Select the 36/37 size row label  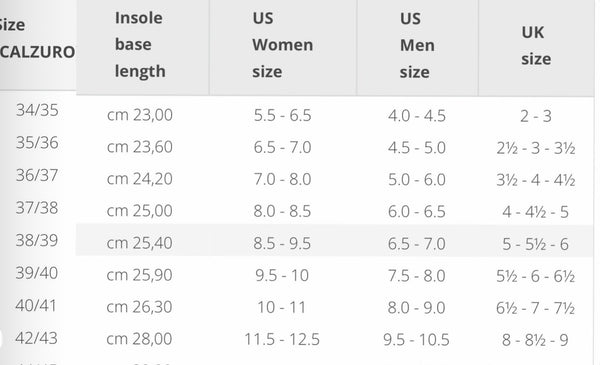[37, 175]
